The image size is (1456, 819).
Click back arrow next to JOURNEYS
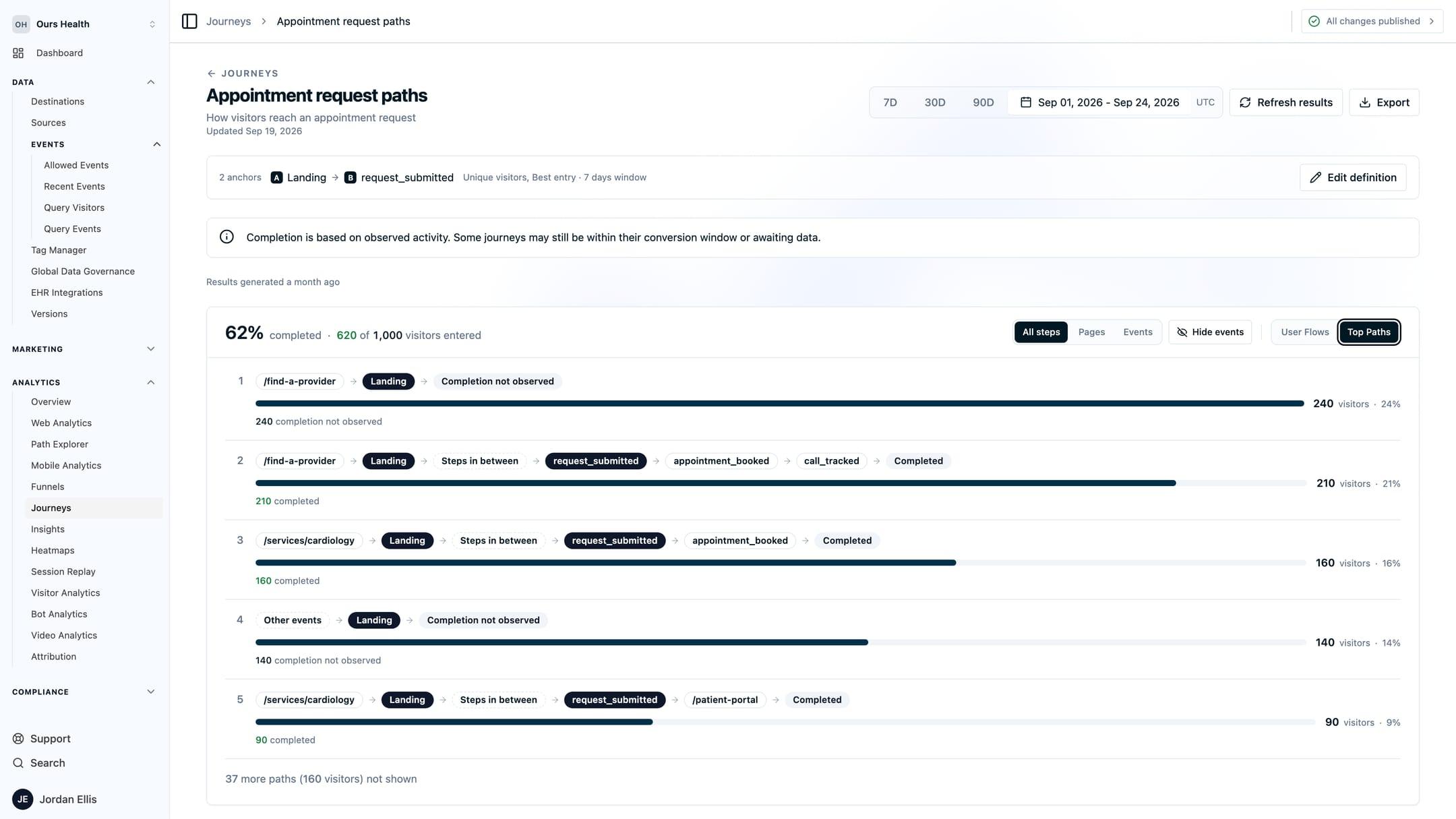tap(211, 73)
